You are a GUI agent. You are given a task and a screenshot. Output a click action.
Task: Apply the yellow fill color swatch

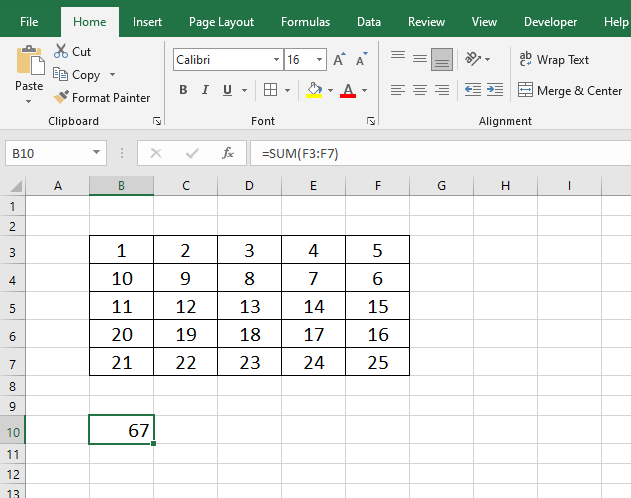(314, 90)
